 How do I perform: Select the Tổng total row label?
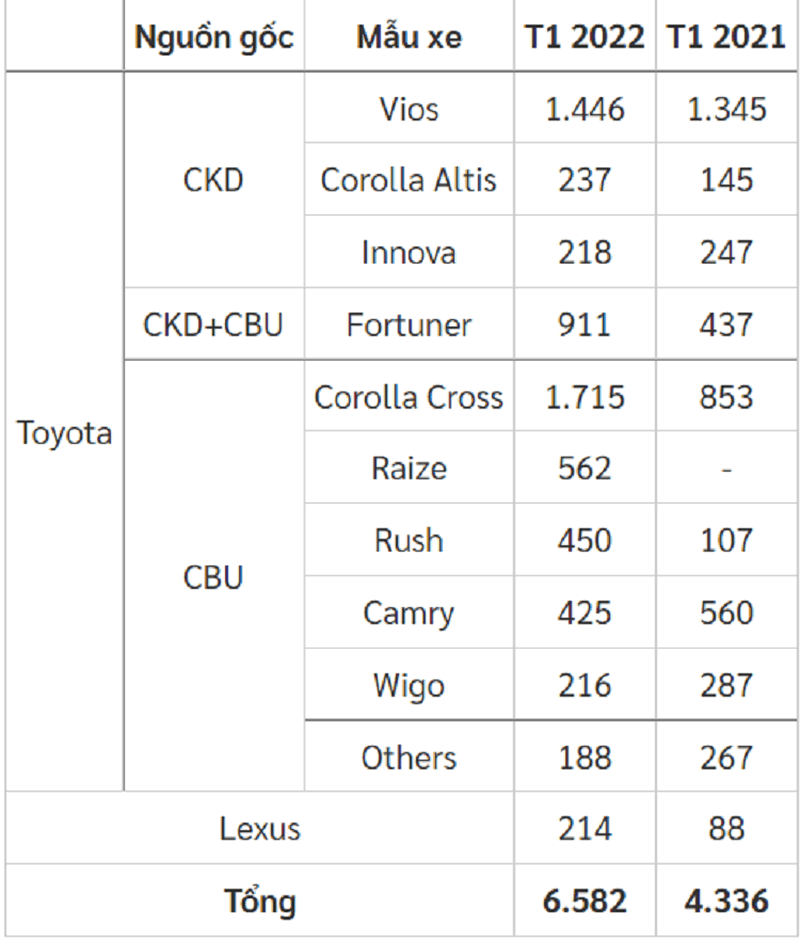(260, 901)
